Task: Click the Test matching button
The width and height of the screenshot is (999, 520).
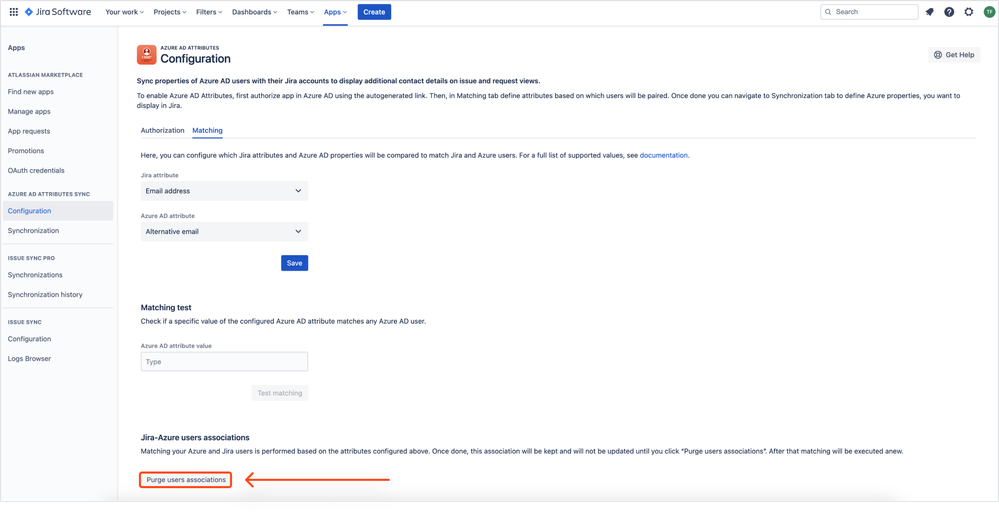Action: point(280,393)
